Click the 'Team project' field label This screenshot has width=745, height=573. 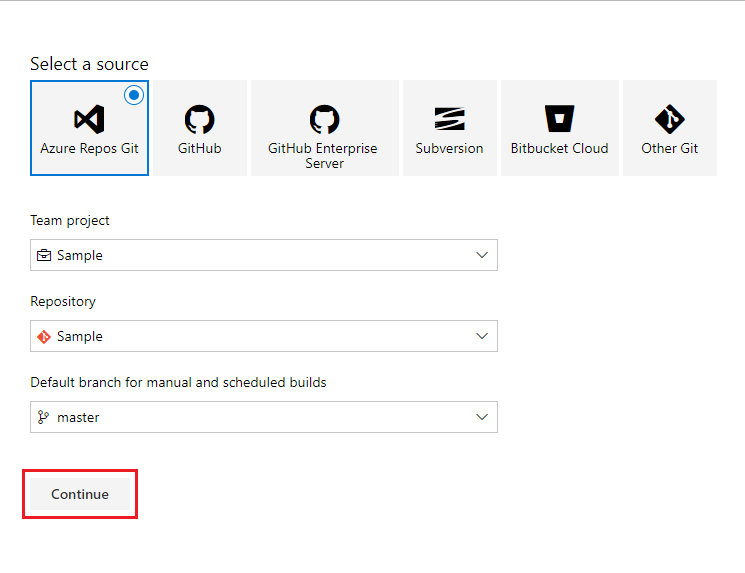coord(70,221)
